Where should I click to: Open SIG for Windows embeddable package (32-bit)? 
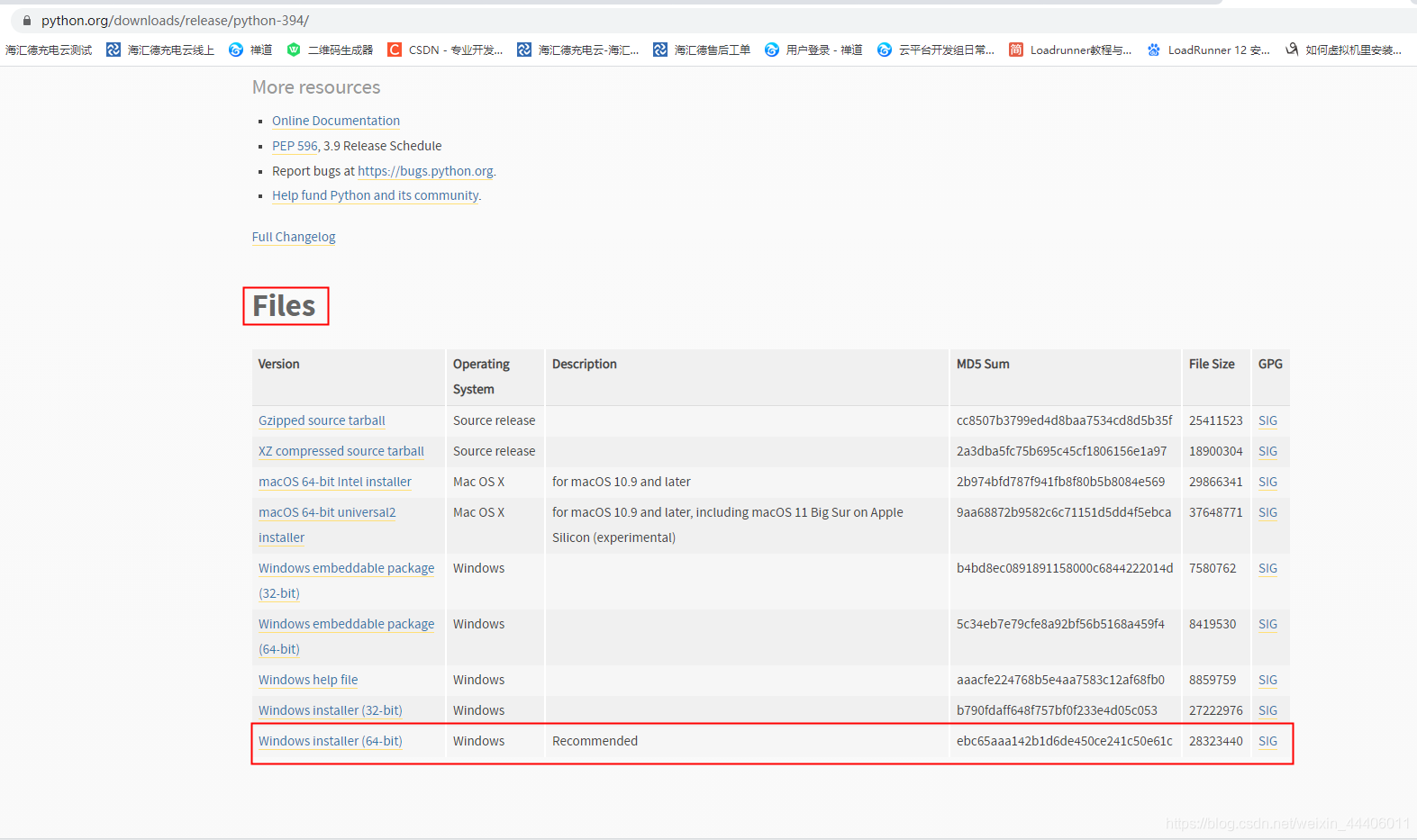(1267, 568)
